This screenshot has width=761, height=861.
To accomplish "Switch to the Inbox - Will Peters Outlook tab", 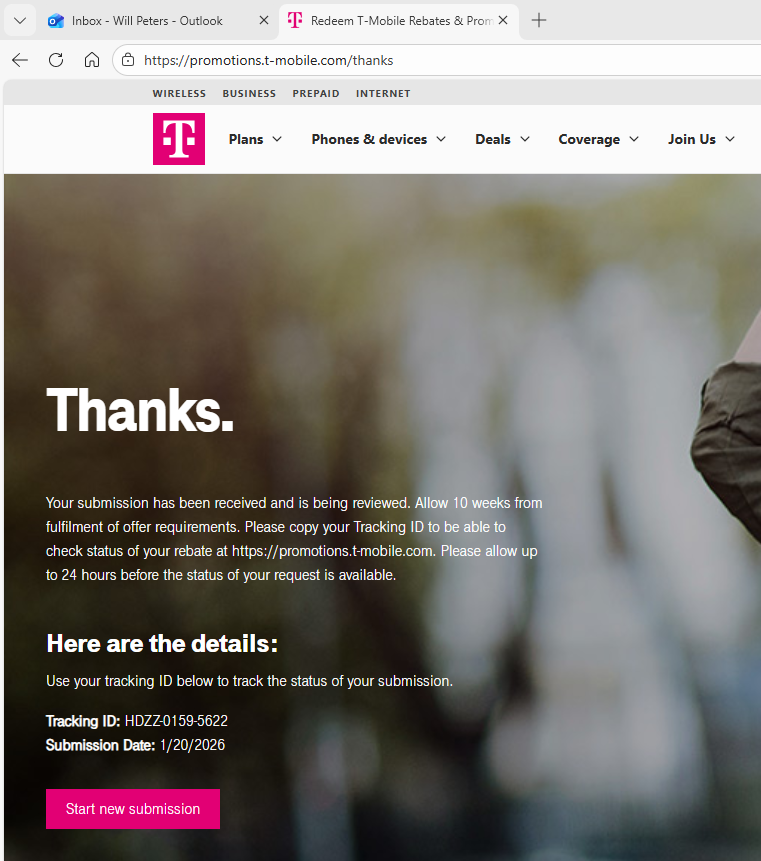I will [x=147, y=20].
